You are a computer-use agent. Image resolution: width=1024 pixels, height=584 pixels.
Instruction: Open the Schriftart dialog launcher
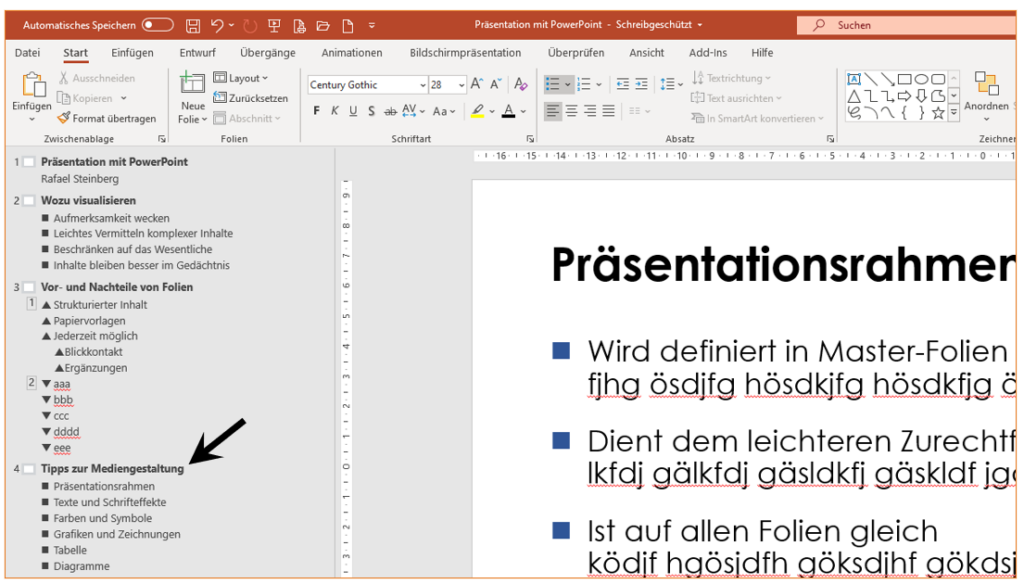point(530,139)
